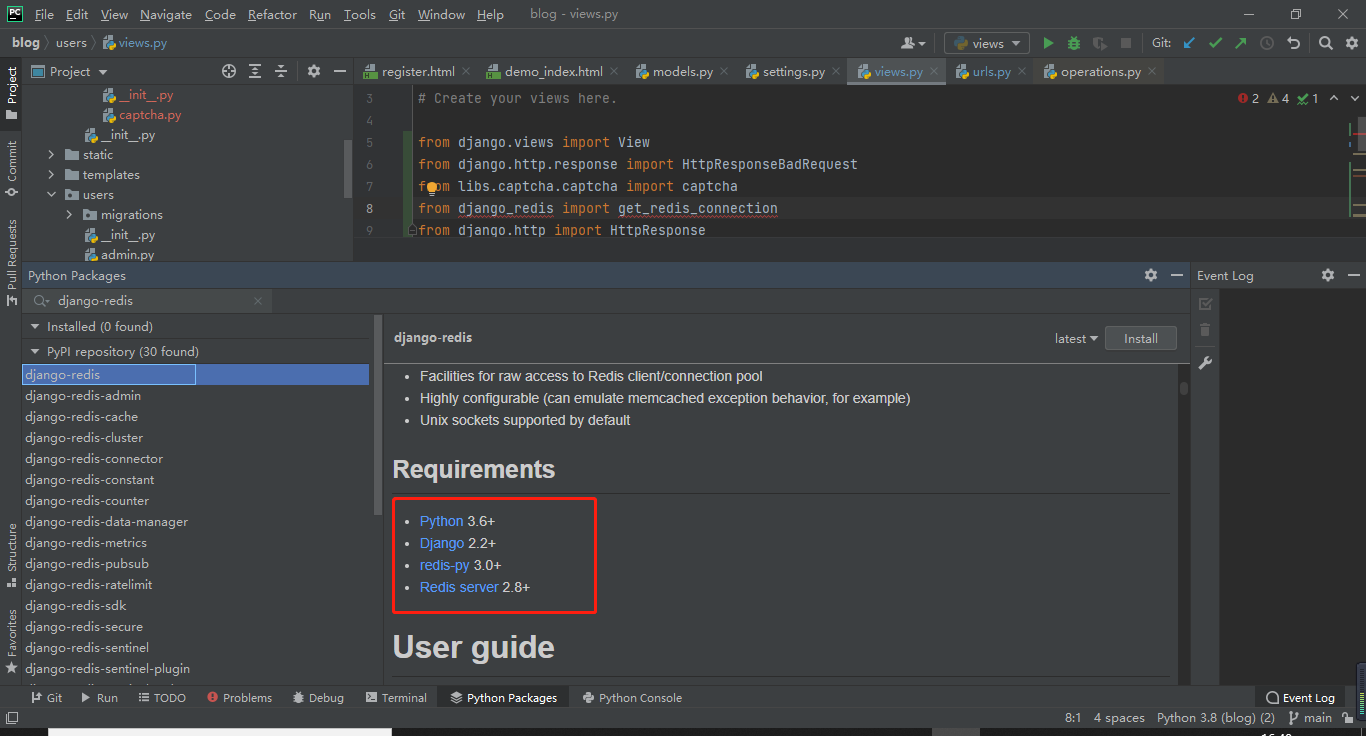Expand all in the Project tree
The height and width of the screenshot is (736, 1366).
coord(255,71)
